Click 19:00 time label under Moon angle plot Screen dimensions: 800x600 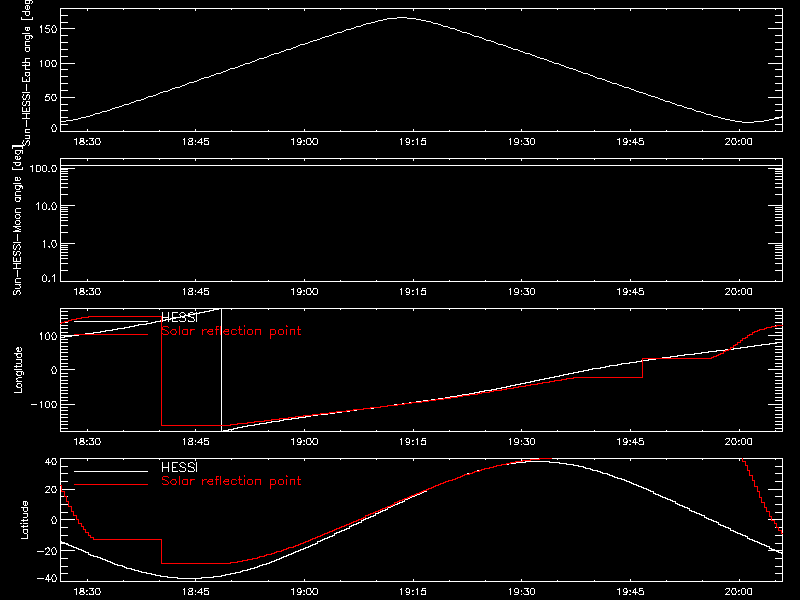point(305,291)
